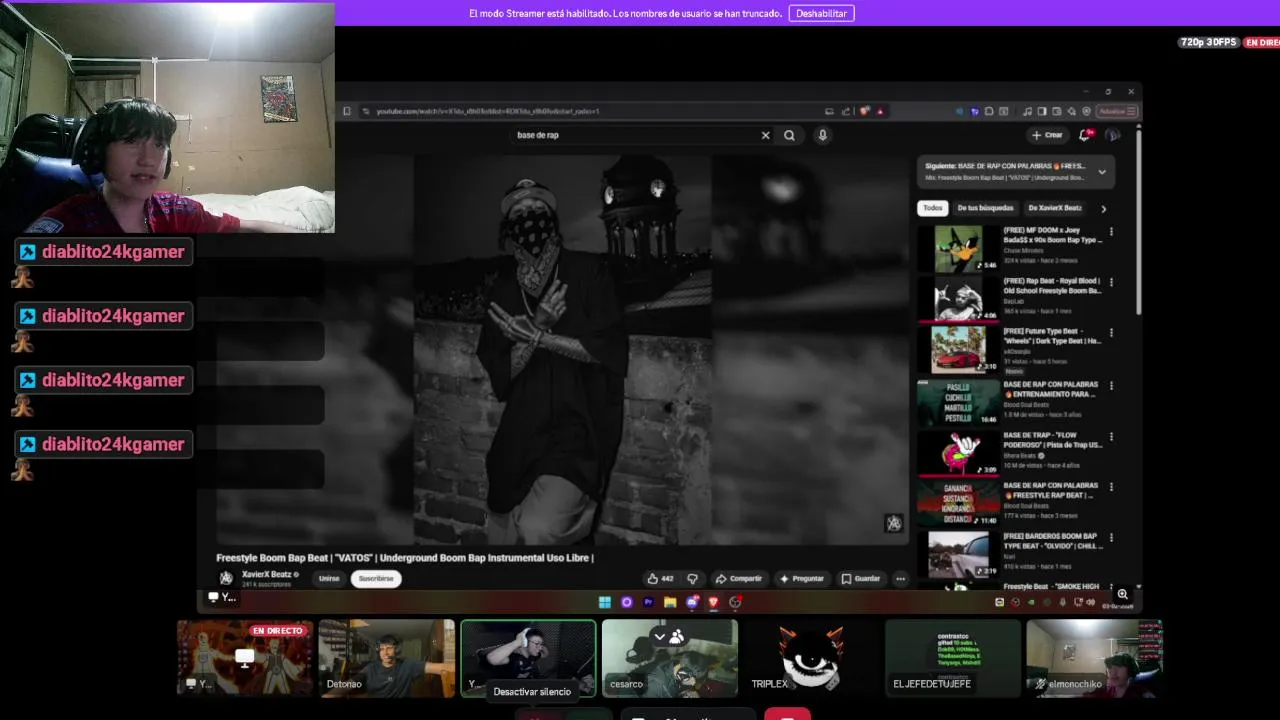Open options for Future Type Beat "Wheels"
The height and width of the screenshot is (720, 1280).
(1111, 333)
